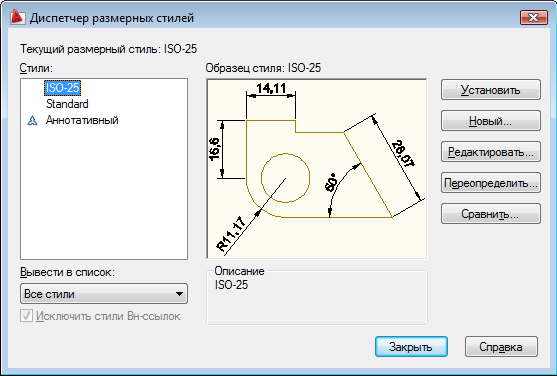
Task: Expand the Все стили dropdown list
Action: (104, 294)
